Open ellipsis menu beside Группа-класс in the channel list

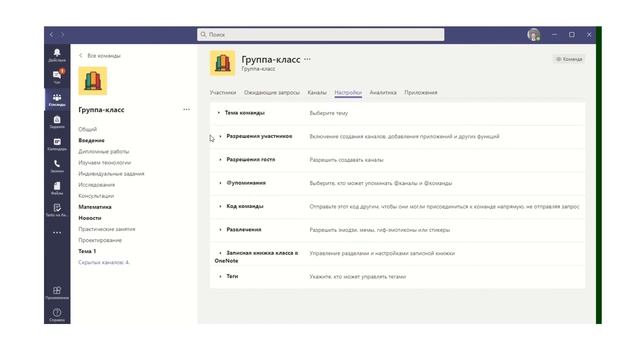pyautogui.click(x=187, y=109)
